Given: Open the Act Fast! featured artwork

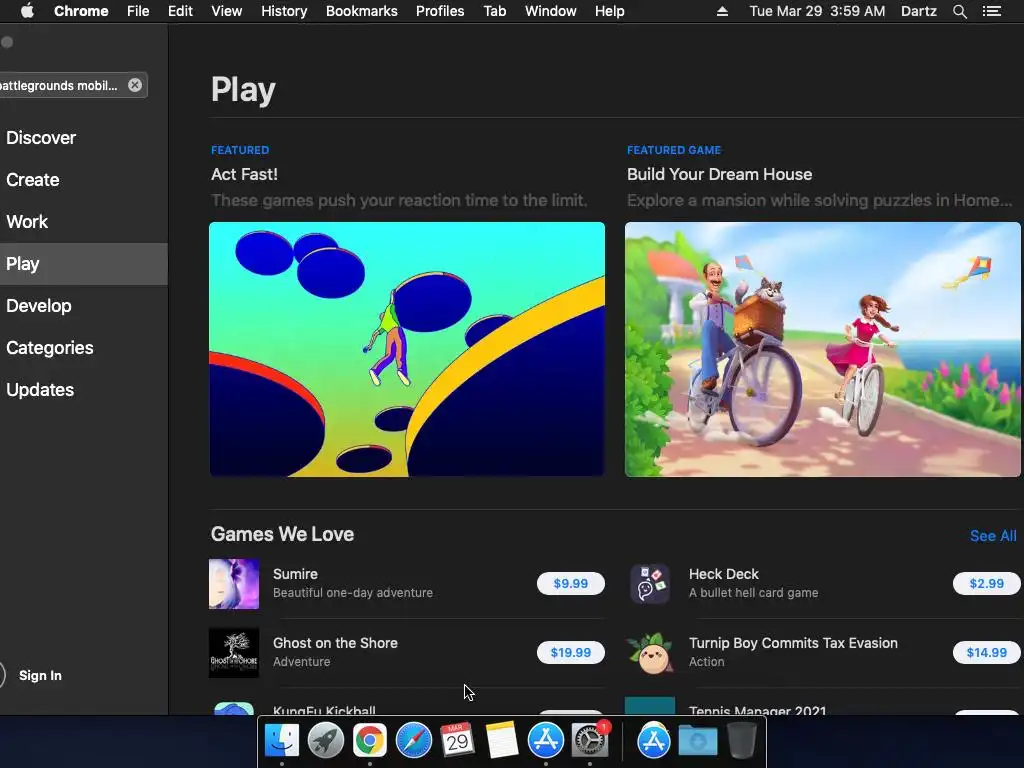Looking at the screenshot, I should (x=407, y=349).
